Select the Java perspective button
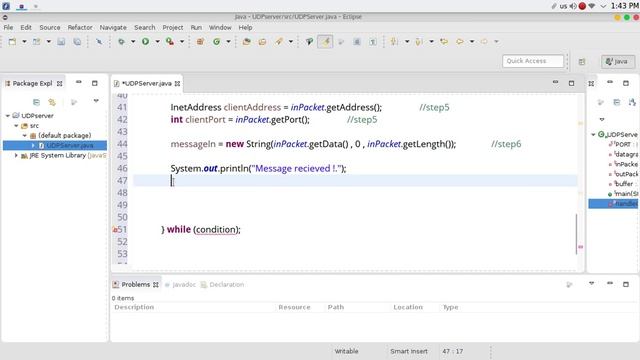Image resolution: width=640 pixels, height=360 pixels. [x=618, y=62]
